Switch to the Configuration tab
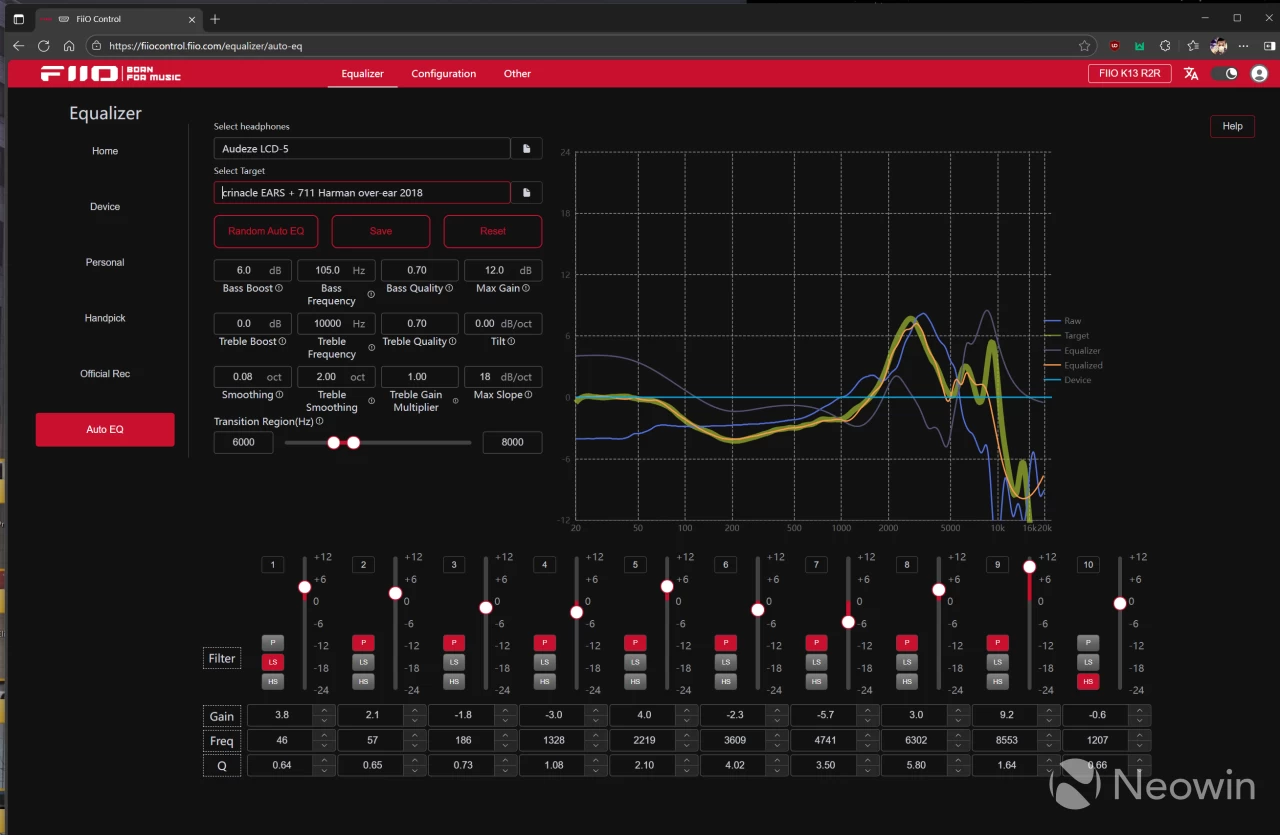Viewport: 1280px width, 835px height. tap(444, 73)
